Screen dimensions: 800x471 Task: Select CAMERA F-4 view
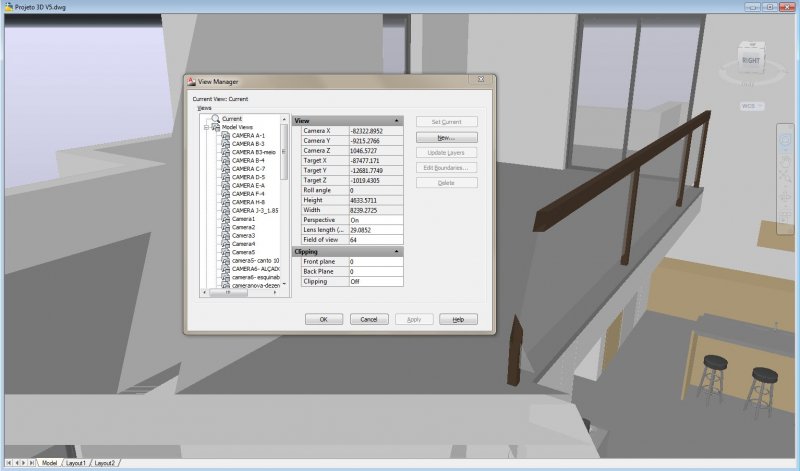coord(248,194)
